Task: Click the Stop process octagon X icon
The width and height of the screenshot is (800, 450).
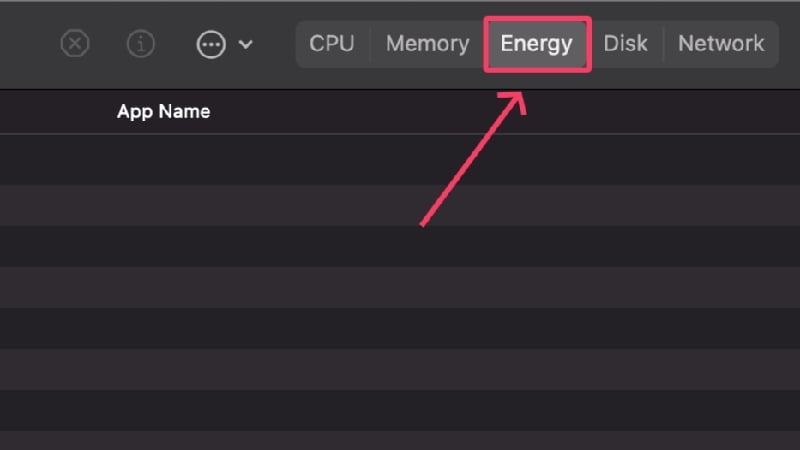Action: pyautogui.click(x=75, y=44)
